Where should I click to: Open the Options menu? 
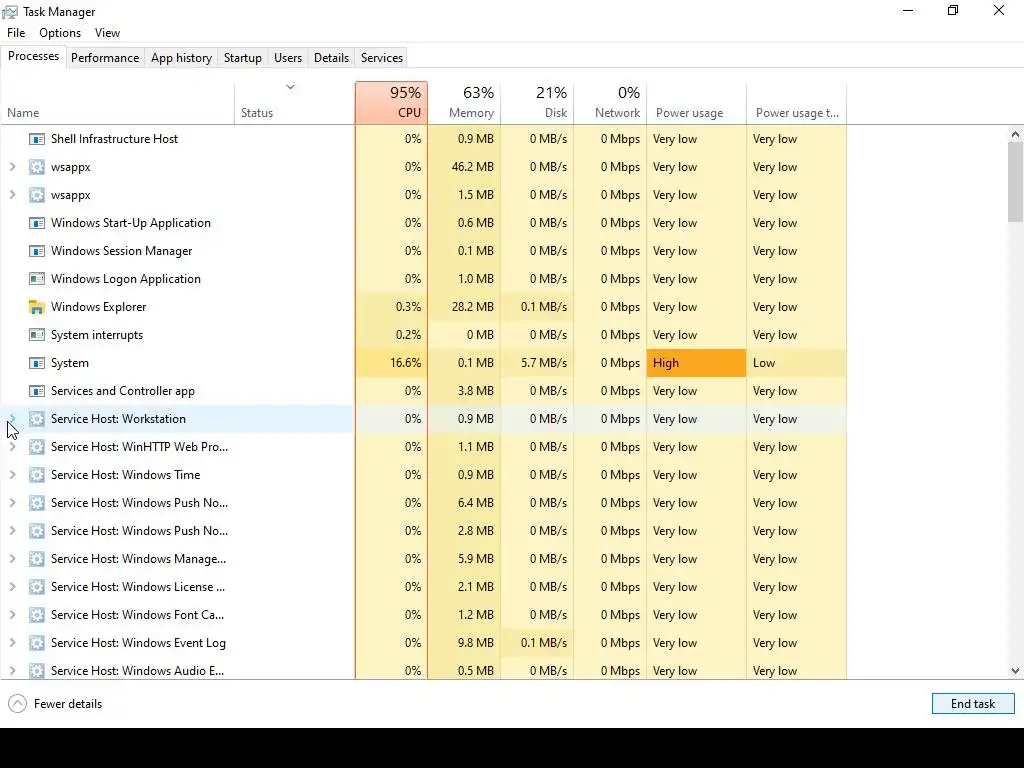[x=60, y=33]
